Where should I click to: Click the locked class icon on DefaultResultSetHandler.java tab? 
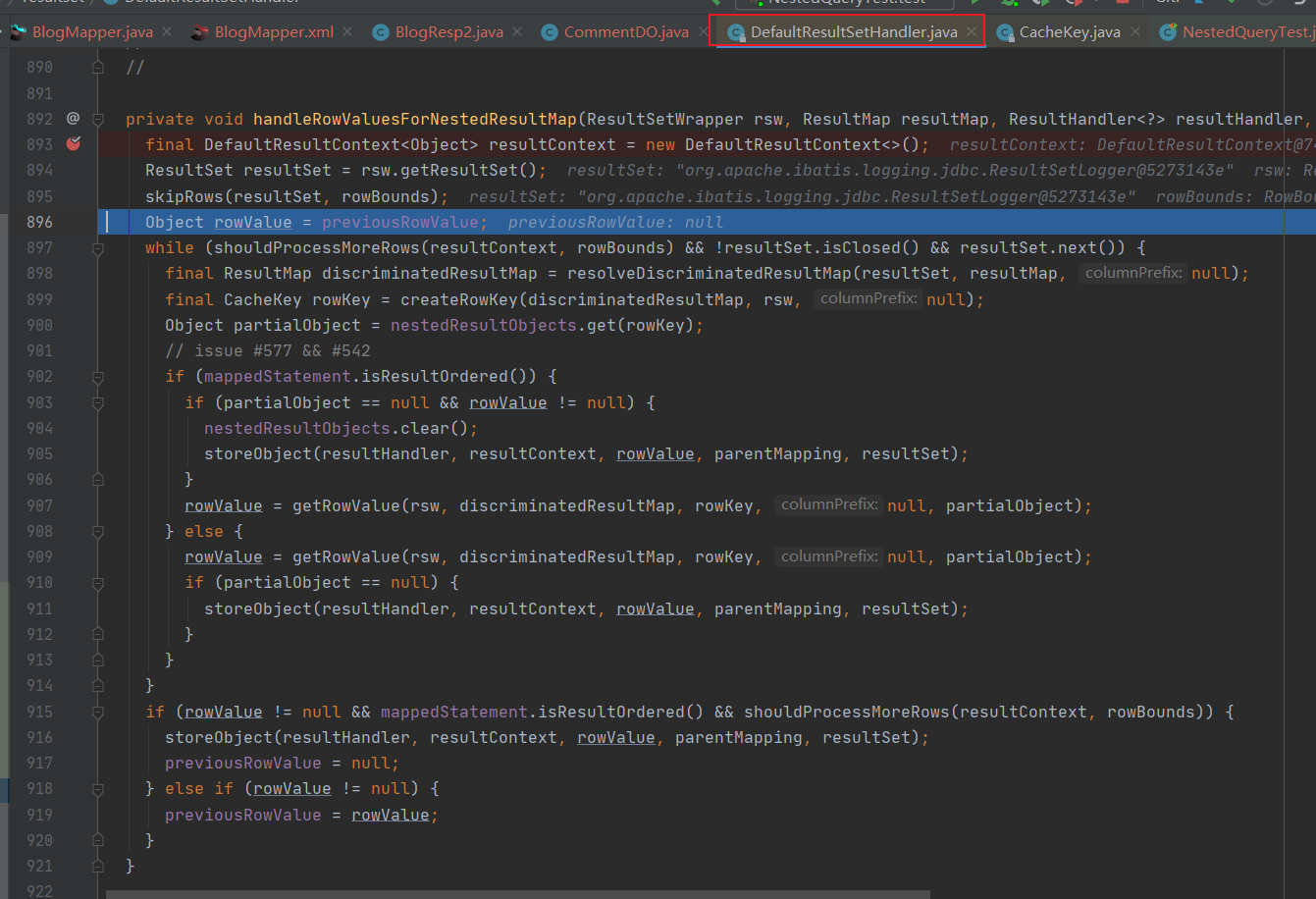(736, 33)
